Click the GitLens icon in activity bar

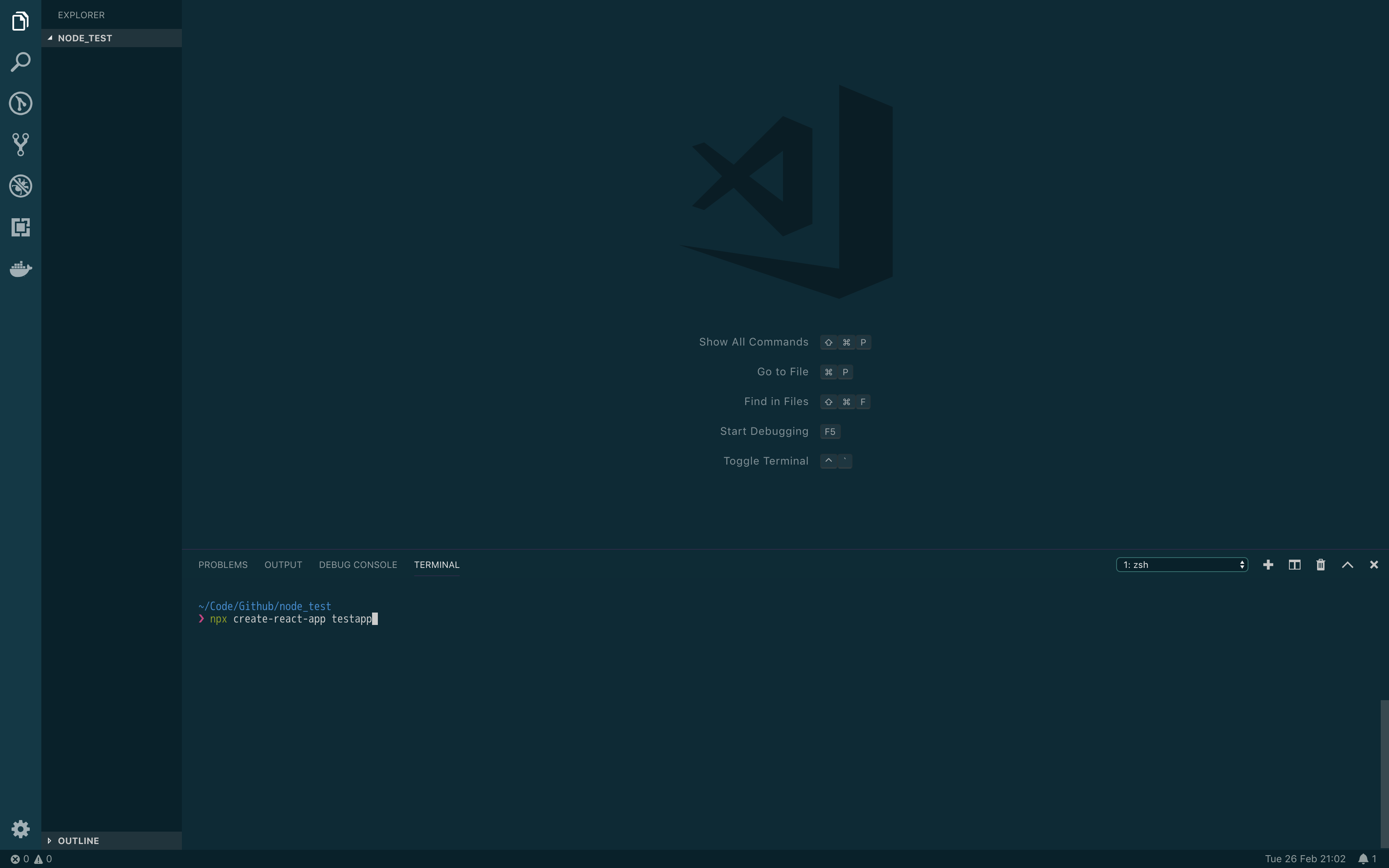pyautogui.click(x=21, y=103)
